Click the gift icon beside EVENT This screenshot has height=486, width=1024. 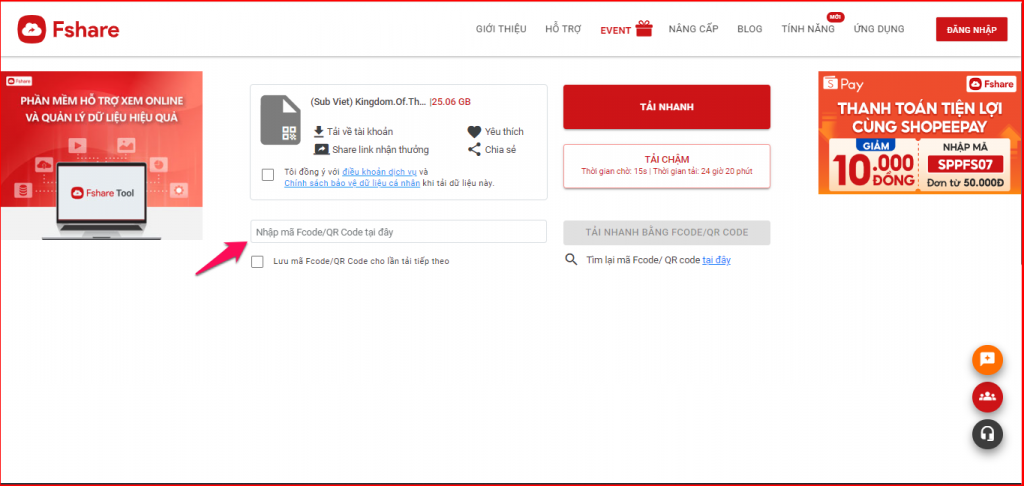(644, 29)
